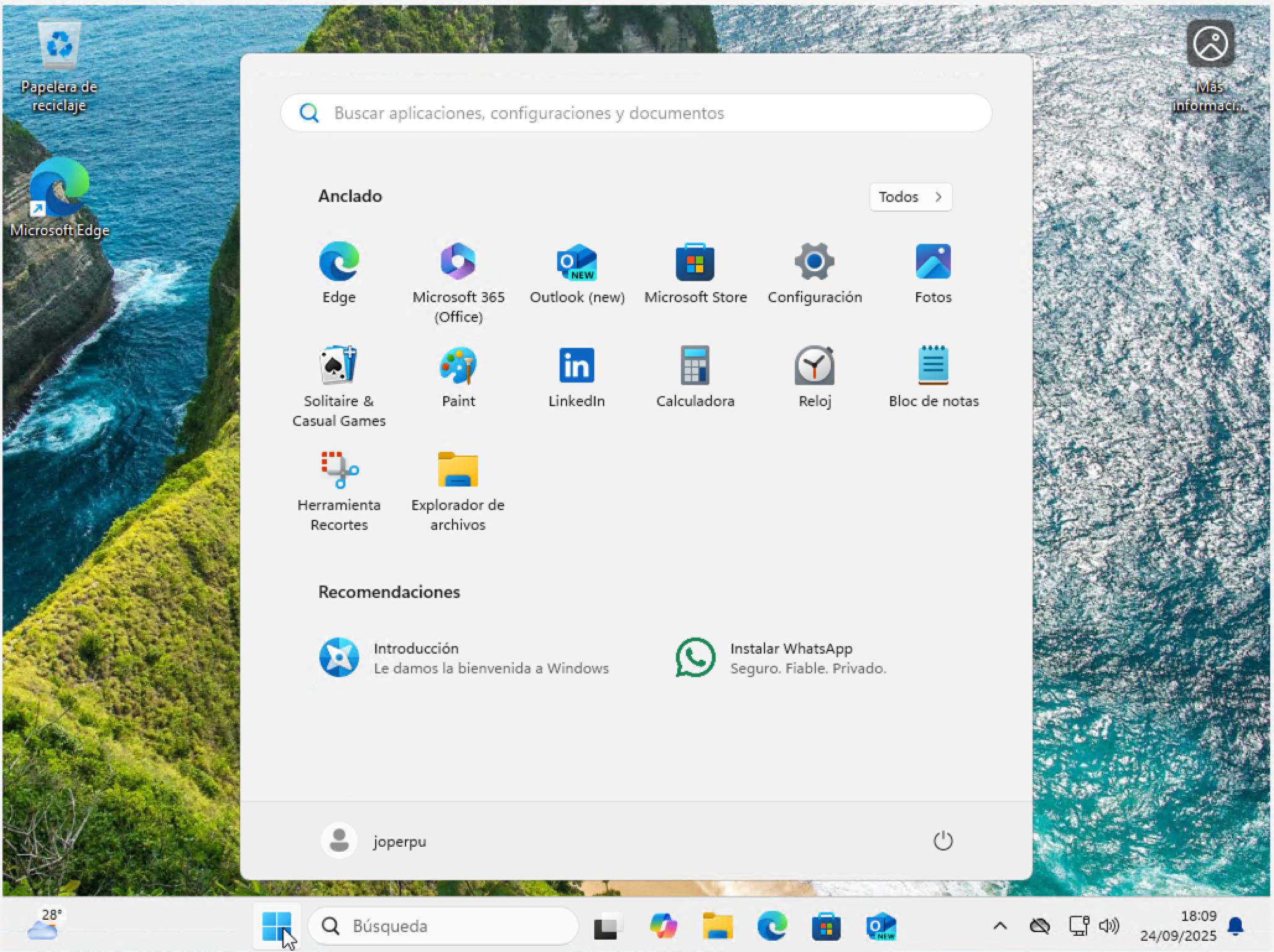Open Microsoft Store from pinned apps
This screenshot has height=952, width=1274.
point(695,273)
